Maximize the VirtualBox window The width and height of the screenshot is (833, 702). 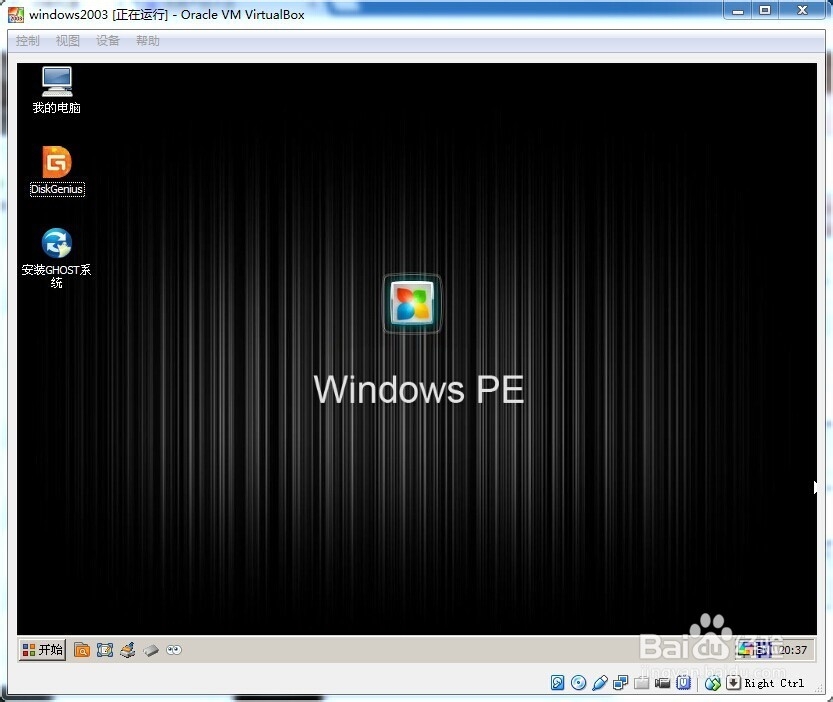765,11
